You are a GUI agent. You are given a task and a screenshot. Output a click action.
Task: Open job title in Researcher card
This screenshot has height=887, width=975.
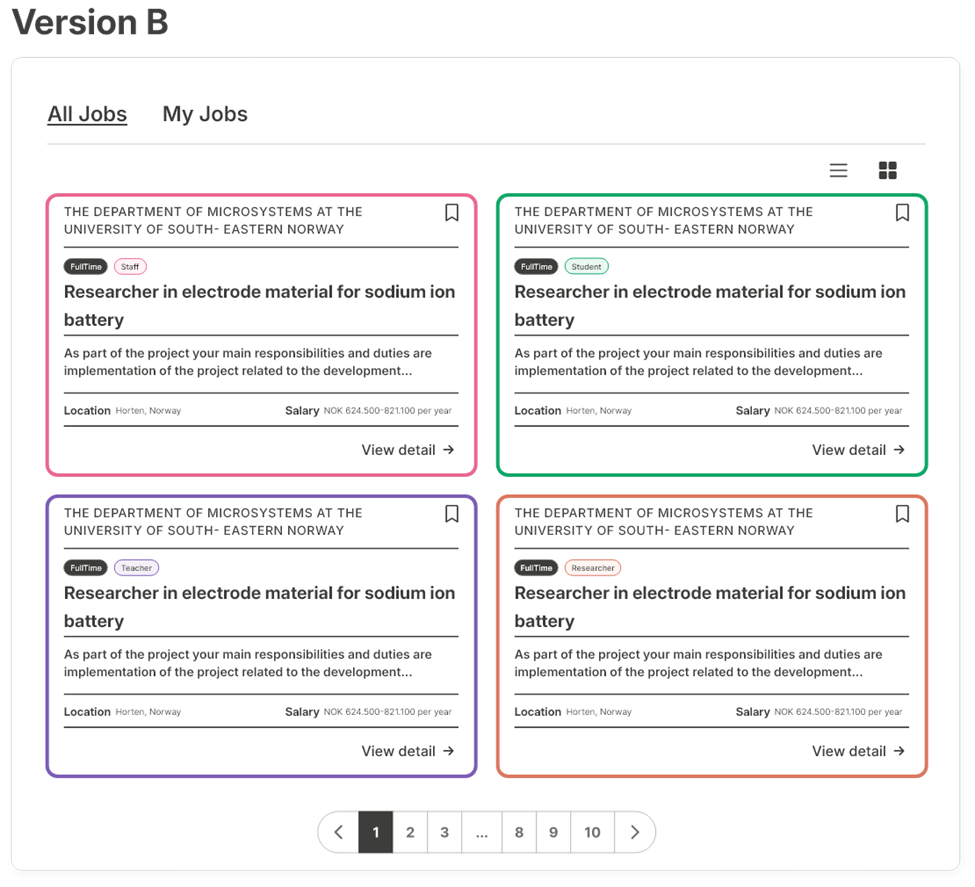pos(709,606)
